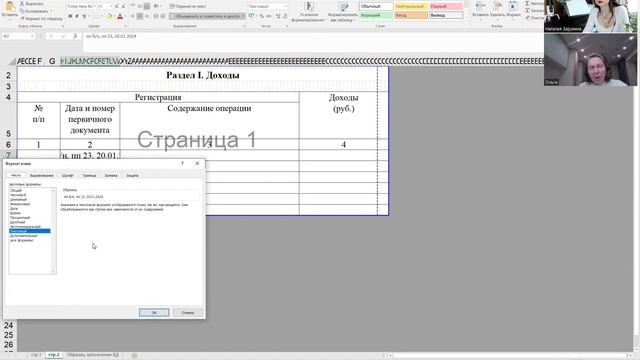Screen dimensions: 640x360
Task: Click the Copy (Копировать) icon
Action: coord(22,11)
